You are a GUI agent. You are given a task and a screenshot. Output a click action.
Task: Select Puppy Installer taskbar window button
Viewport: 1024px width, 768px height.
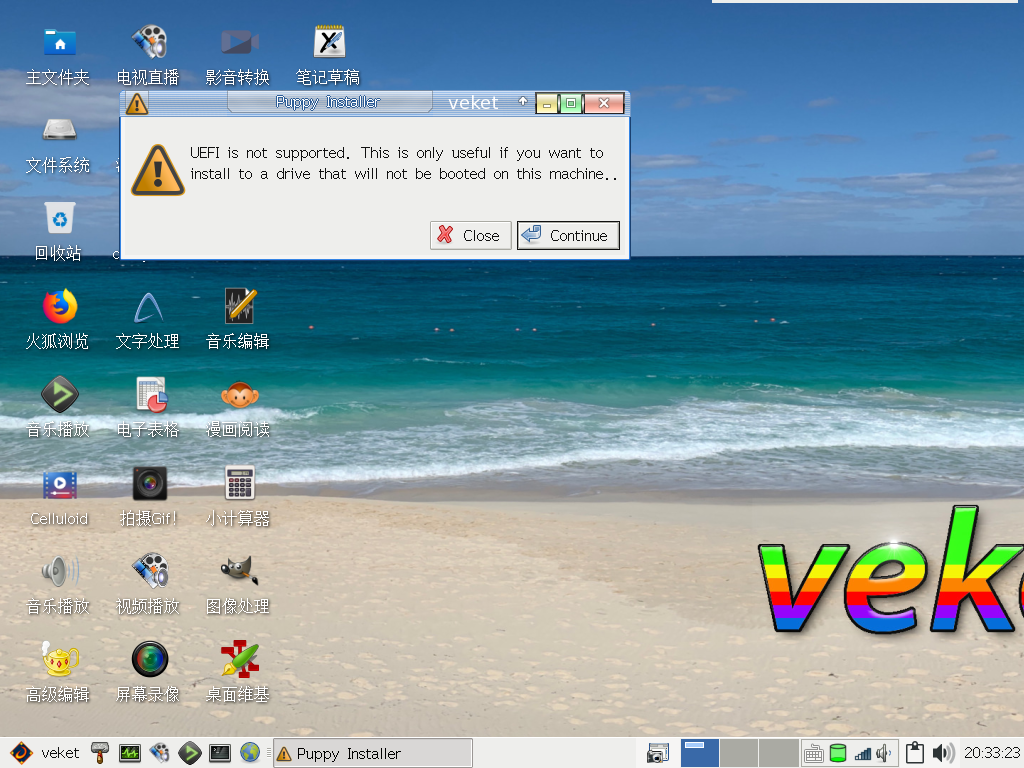pyautogui.click(x=372, y=754)
